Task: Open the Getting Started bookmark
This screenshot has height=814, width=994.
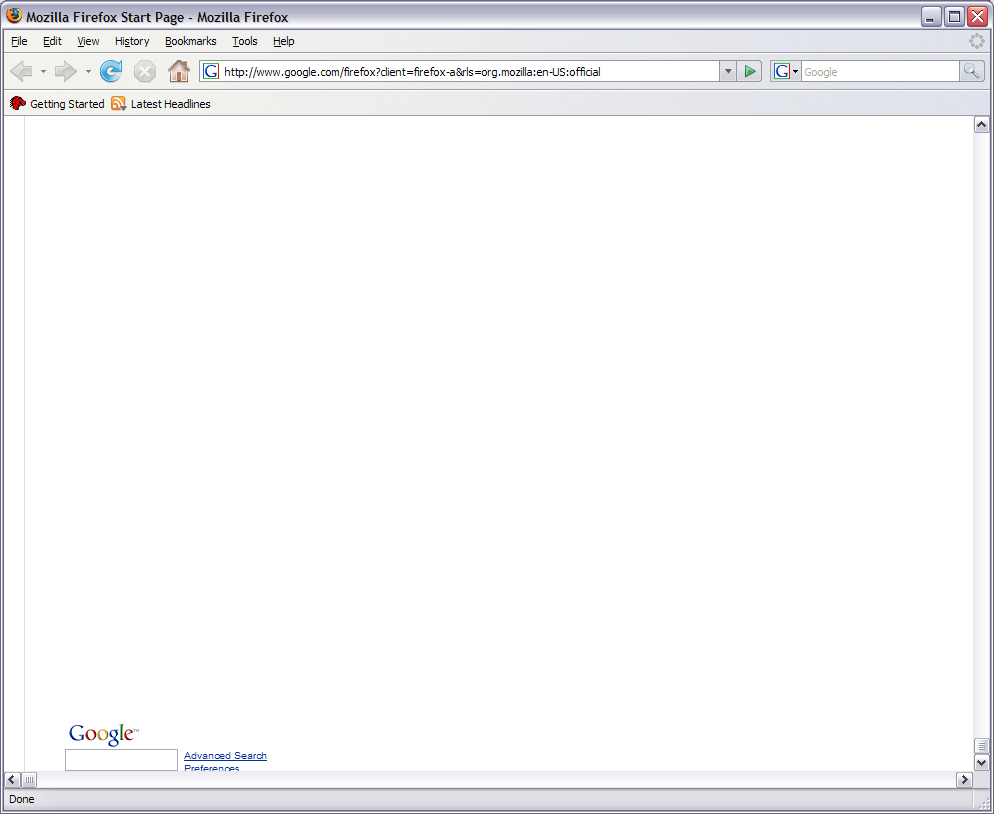Action: 66,104
